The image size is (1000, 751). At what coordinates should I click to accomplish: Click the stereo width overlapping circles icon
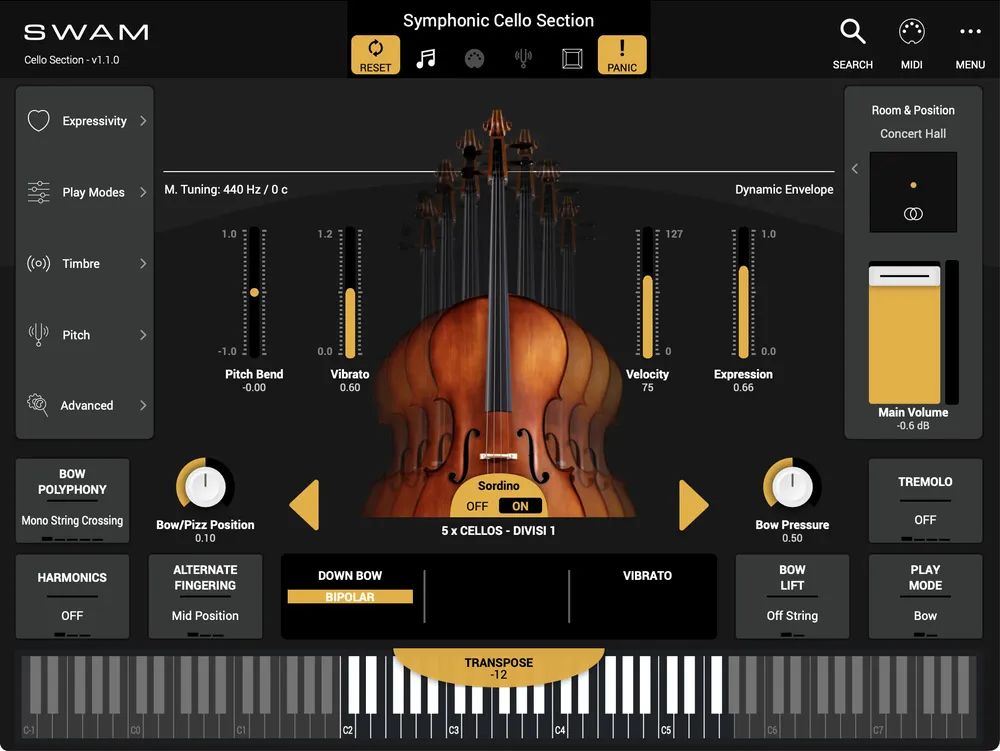[913, 214]
